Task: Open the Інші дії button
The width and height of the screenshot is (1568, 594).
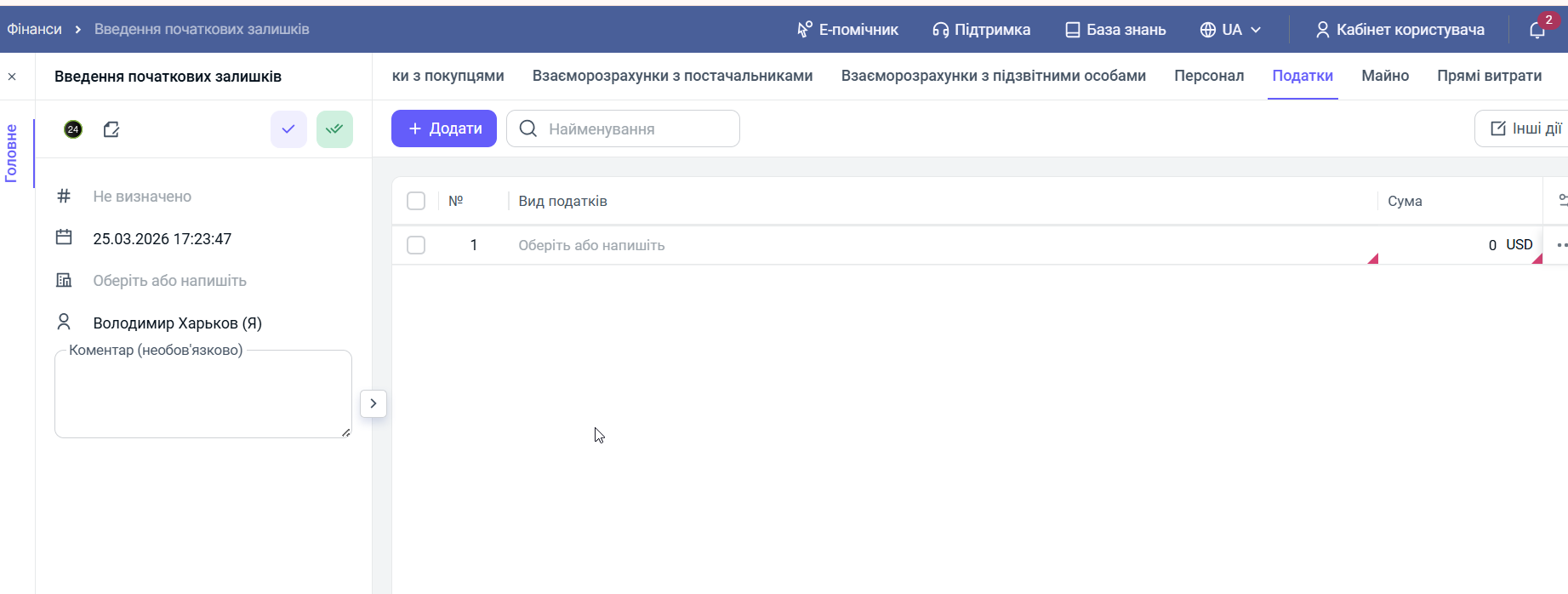Action: pyautogui.click(x=1525, y=129)
